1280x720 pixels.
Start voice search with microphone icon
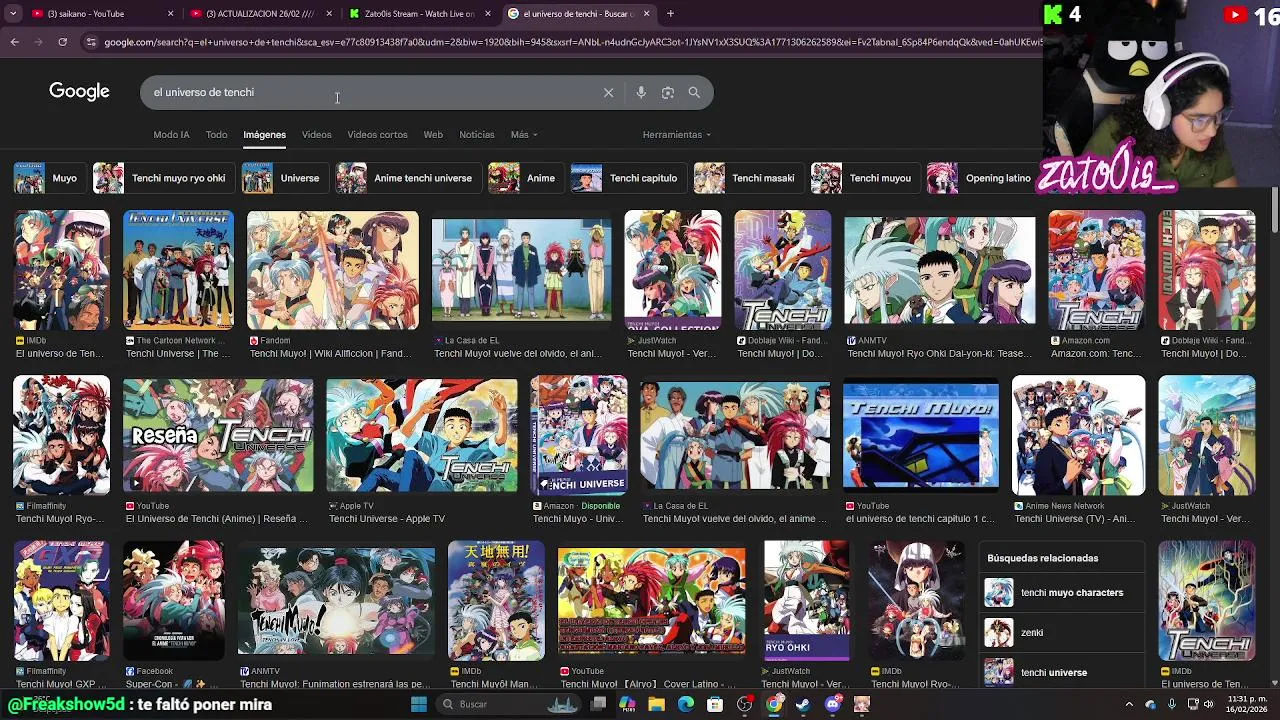click(641, 93)
